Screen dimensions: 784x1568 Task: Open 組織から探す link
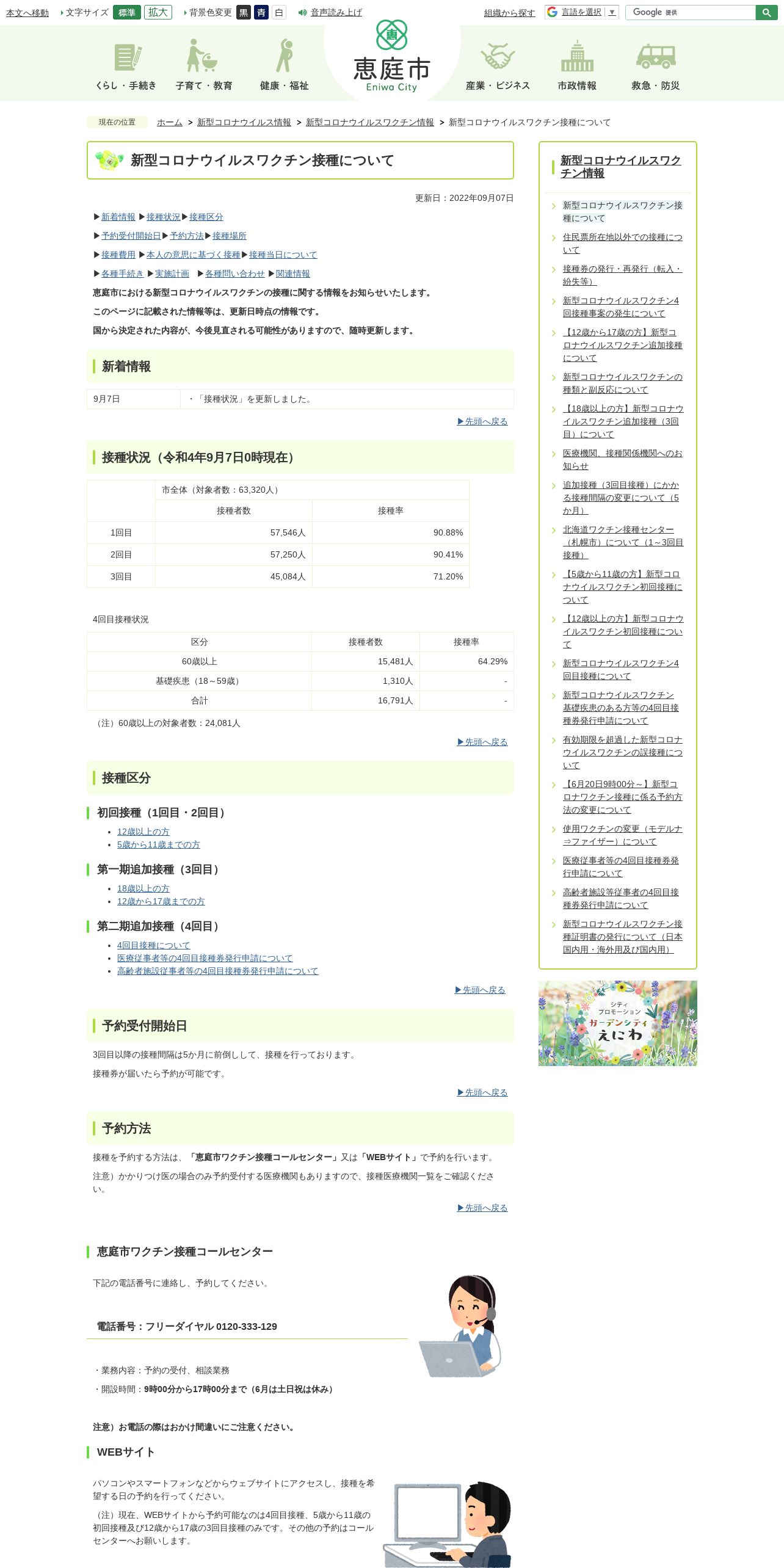[x=510, y=13]
